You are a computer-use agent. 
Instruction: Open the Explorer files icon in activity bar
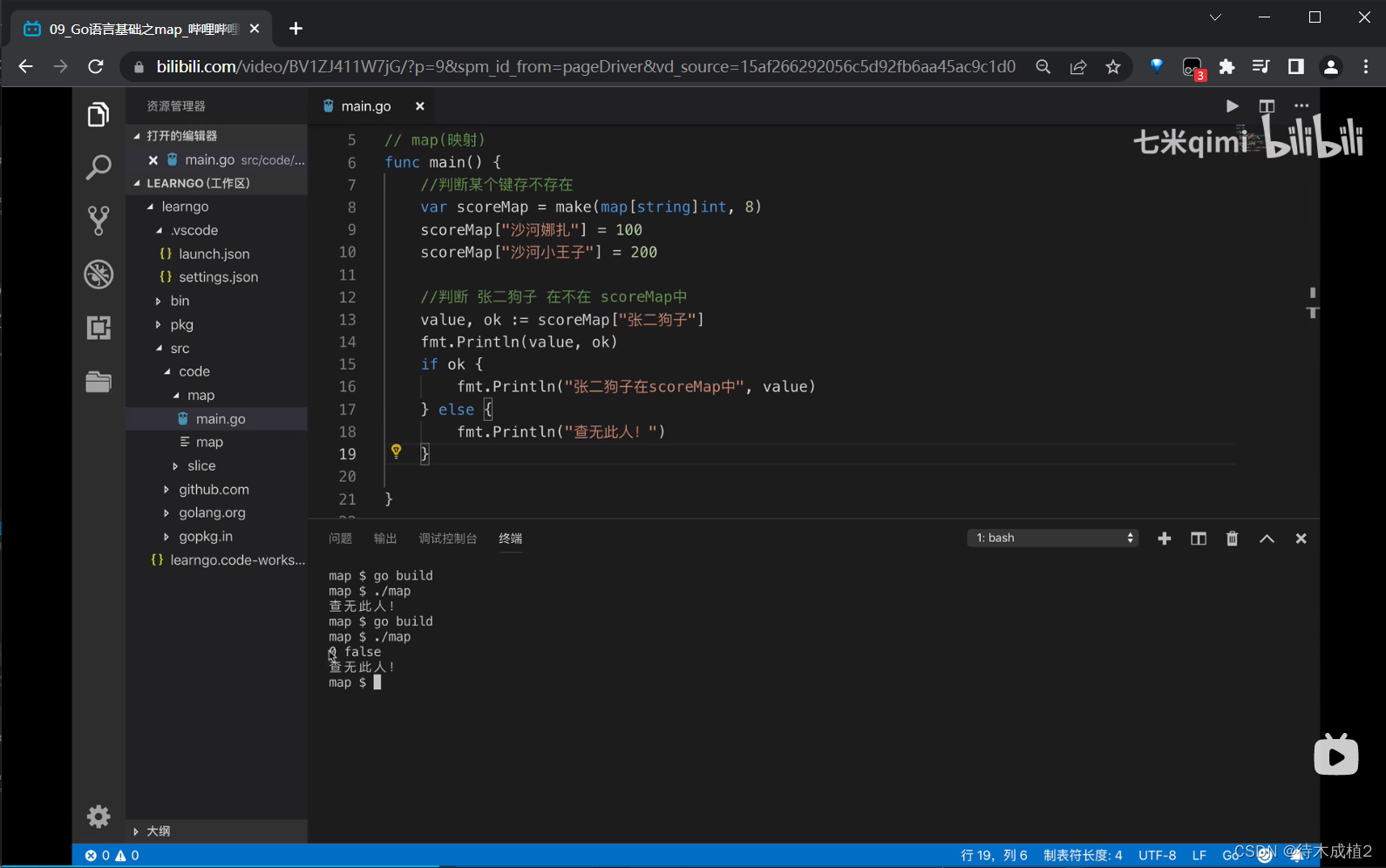coord(99,114)
